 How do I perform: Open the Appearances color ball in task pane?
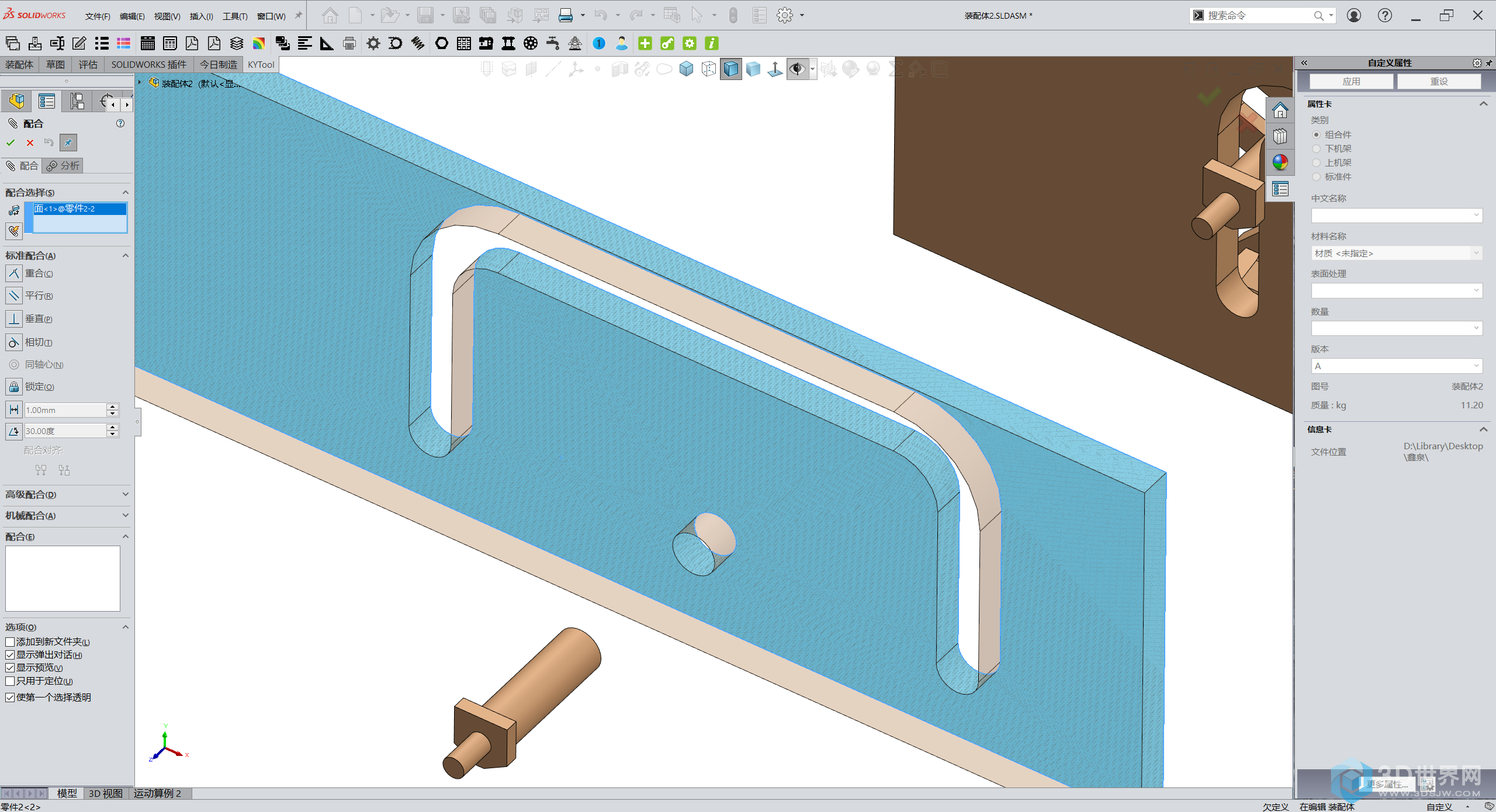click(x=1280, y=162)
